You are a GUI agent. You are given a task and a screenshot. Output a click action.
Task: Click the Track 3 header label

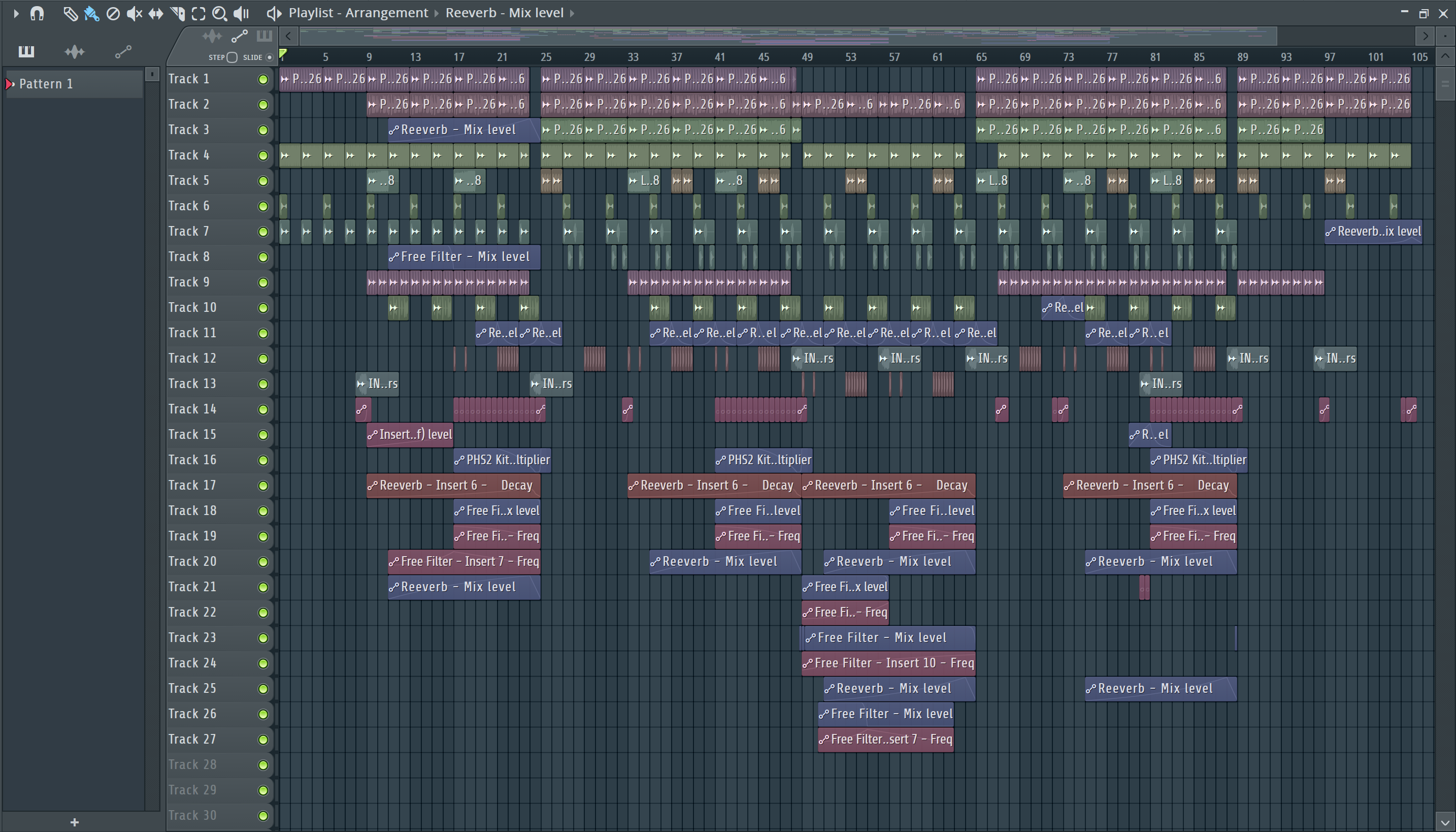(x=188, y=130)
